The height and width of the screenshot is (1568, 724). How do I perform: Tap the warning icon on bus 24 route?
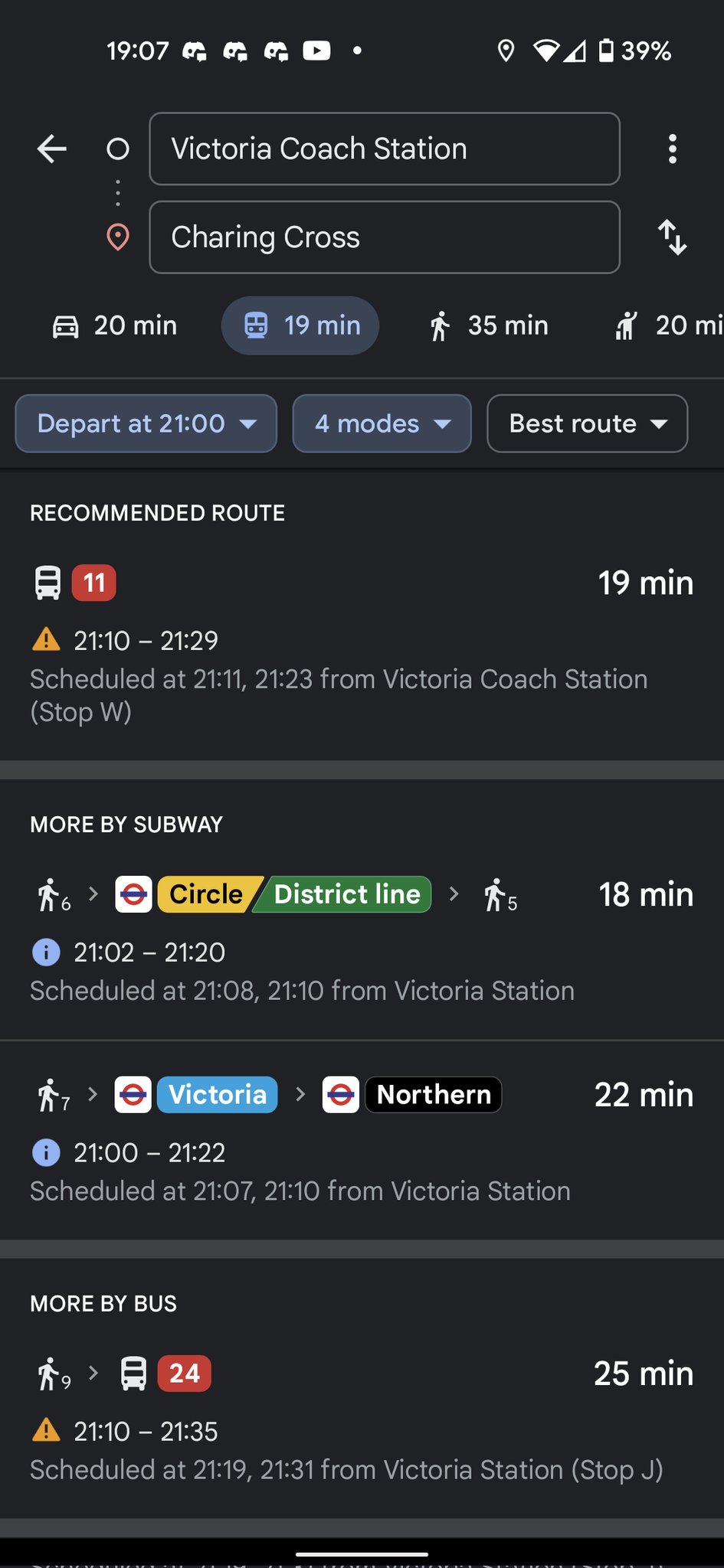click(x=46, y=1430)
